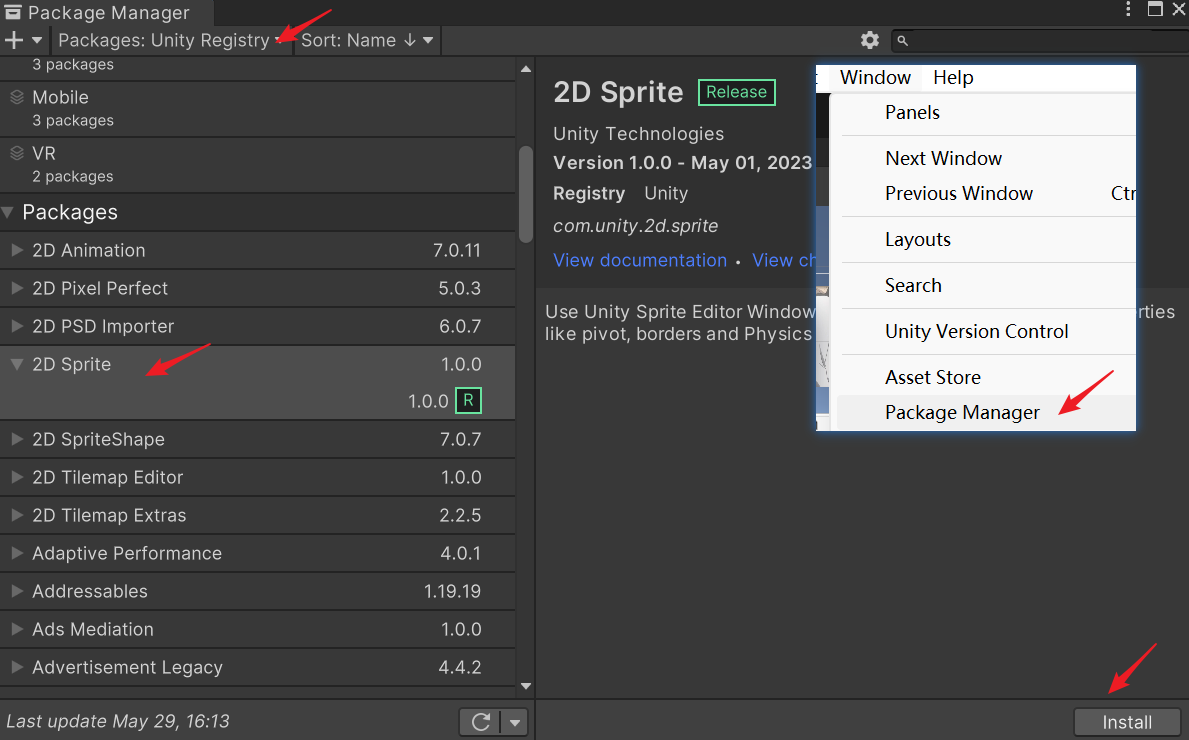Expand the Adaptive Performance package
Image resolution: width=1189 pixels, height=740 pixels.
pyautogui.click(x=17, y=553)
